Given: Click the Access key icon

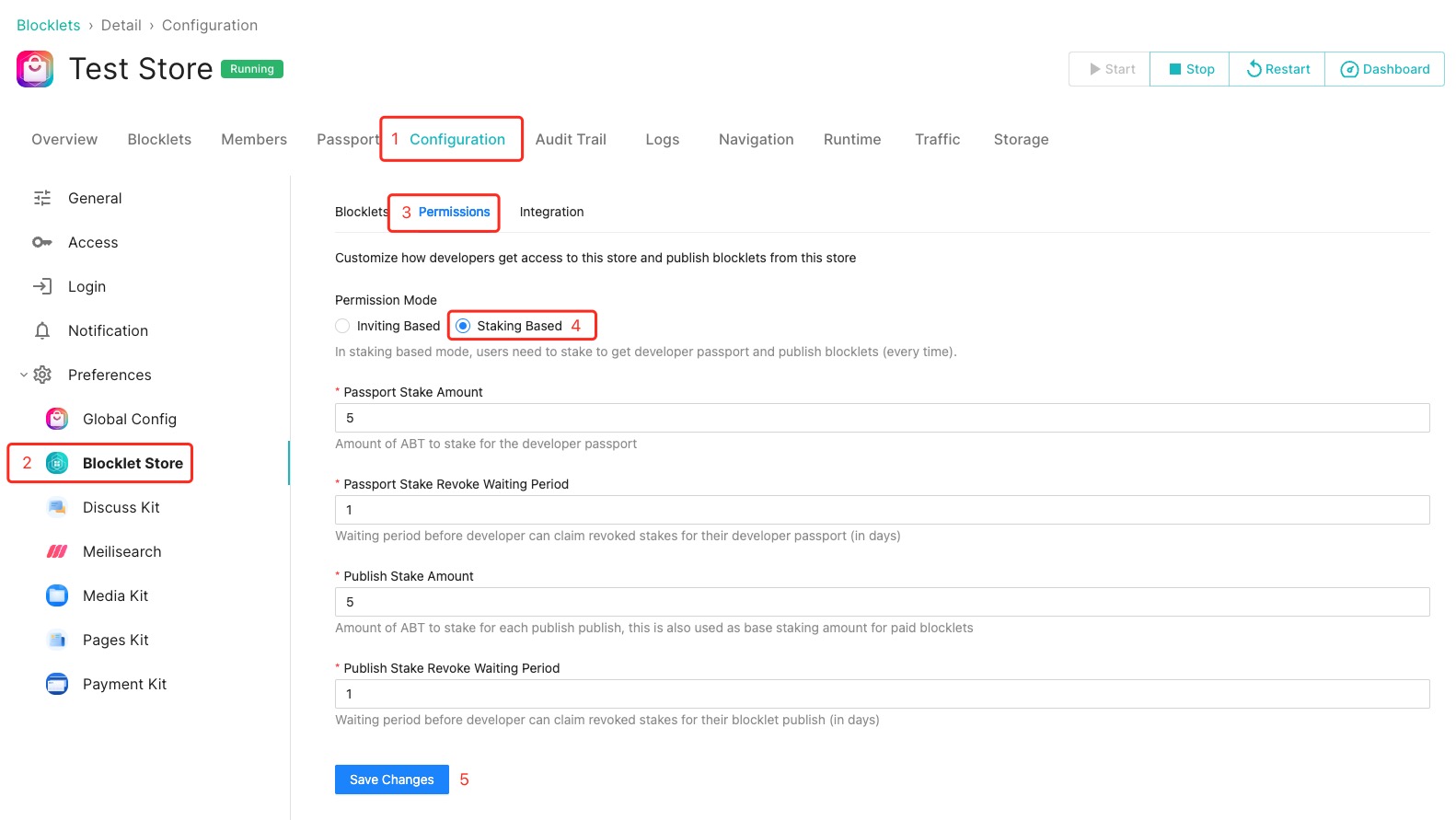Looking at the screenshot, I should click(42, 242).
